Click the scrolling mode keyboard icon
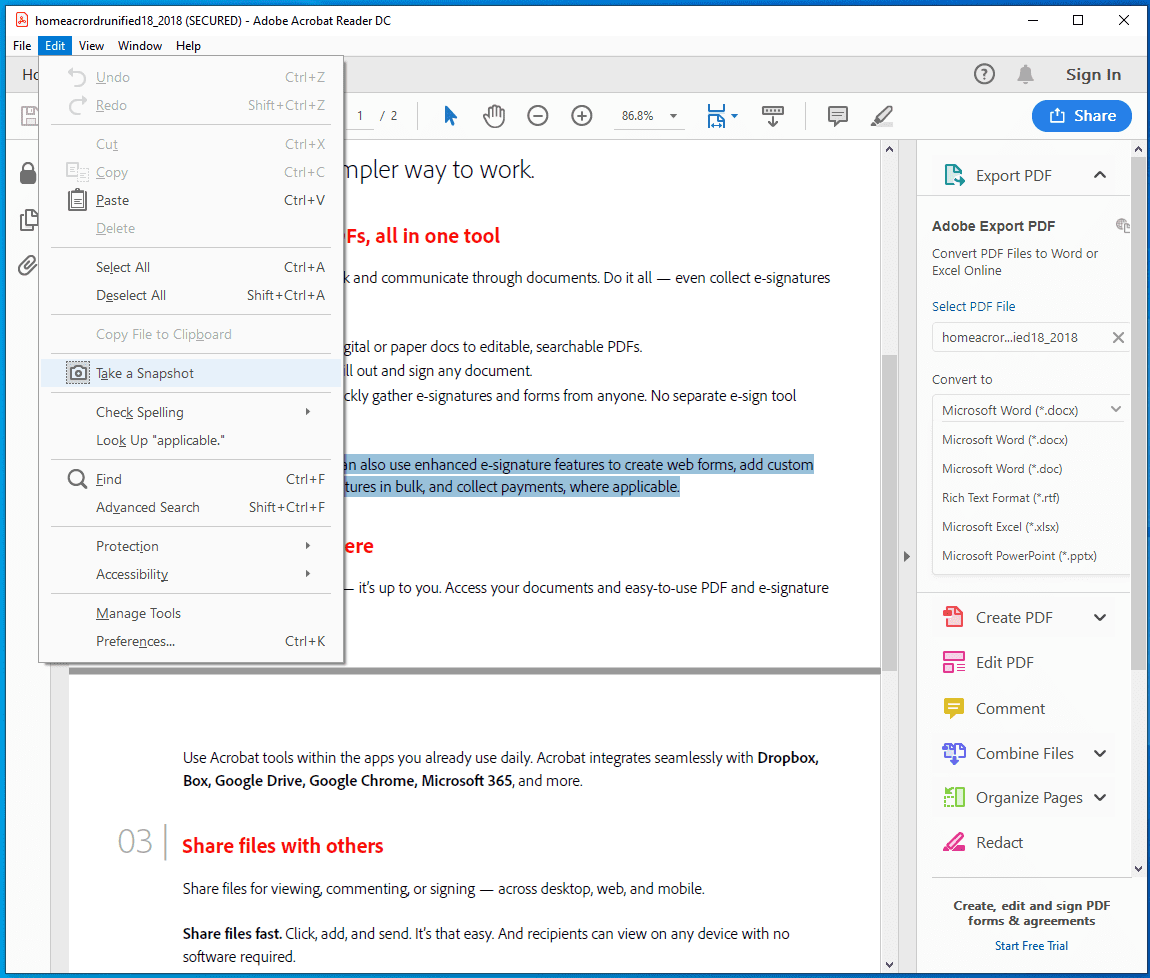Screen dimensions: 1150x978 (x=772, y=116)
